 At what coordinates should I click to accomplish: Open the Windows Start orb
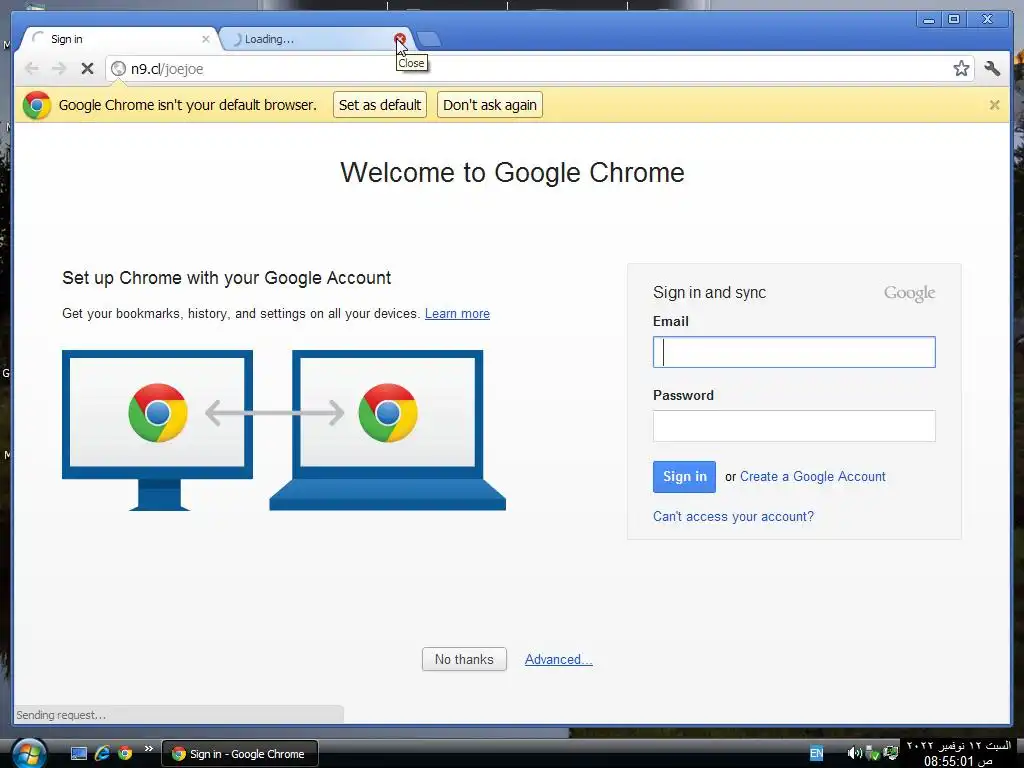pos(29,754)
